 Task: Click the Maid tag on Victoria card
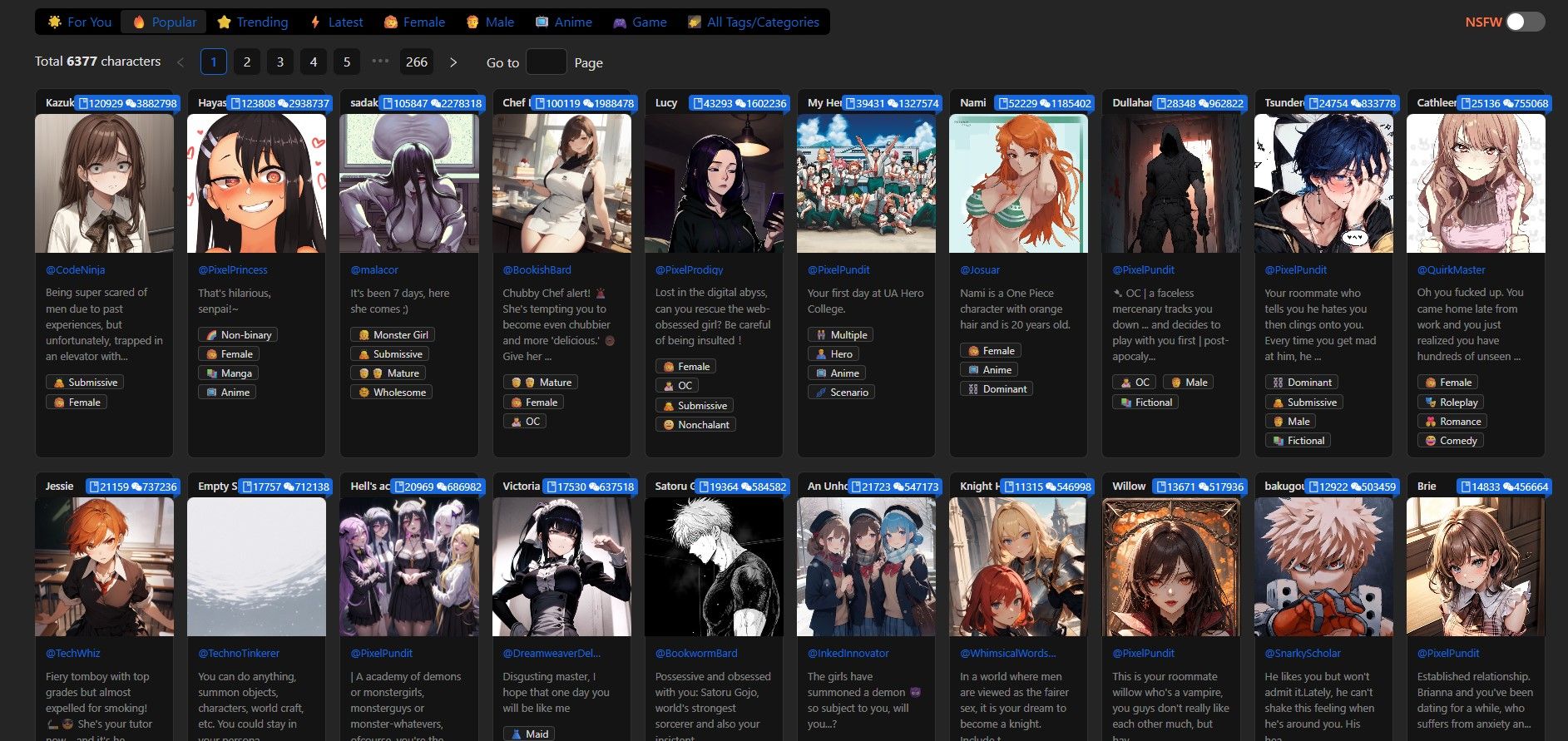click(x=529, y=734)
